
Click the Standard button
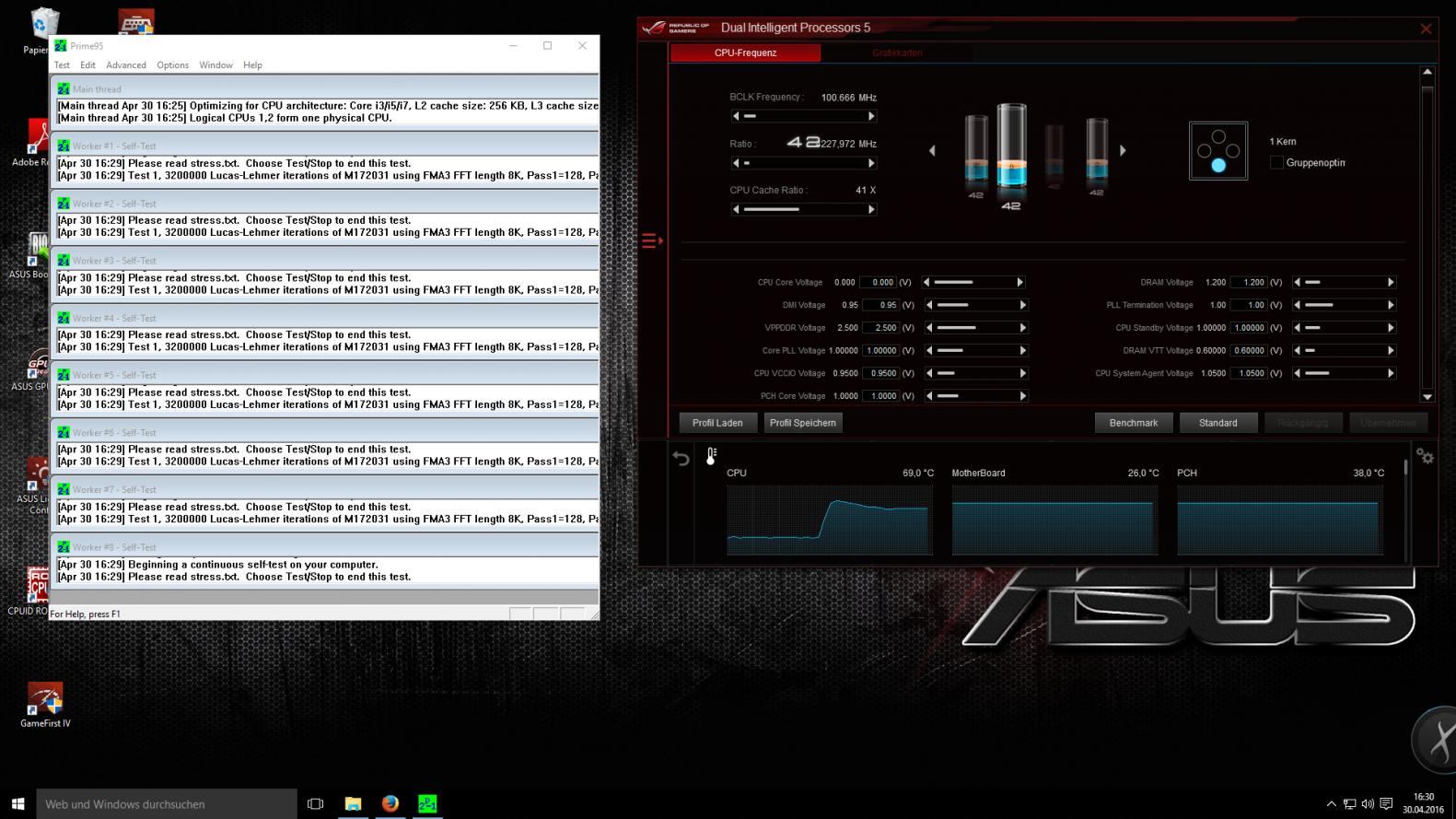[x=1218, y=423]
